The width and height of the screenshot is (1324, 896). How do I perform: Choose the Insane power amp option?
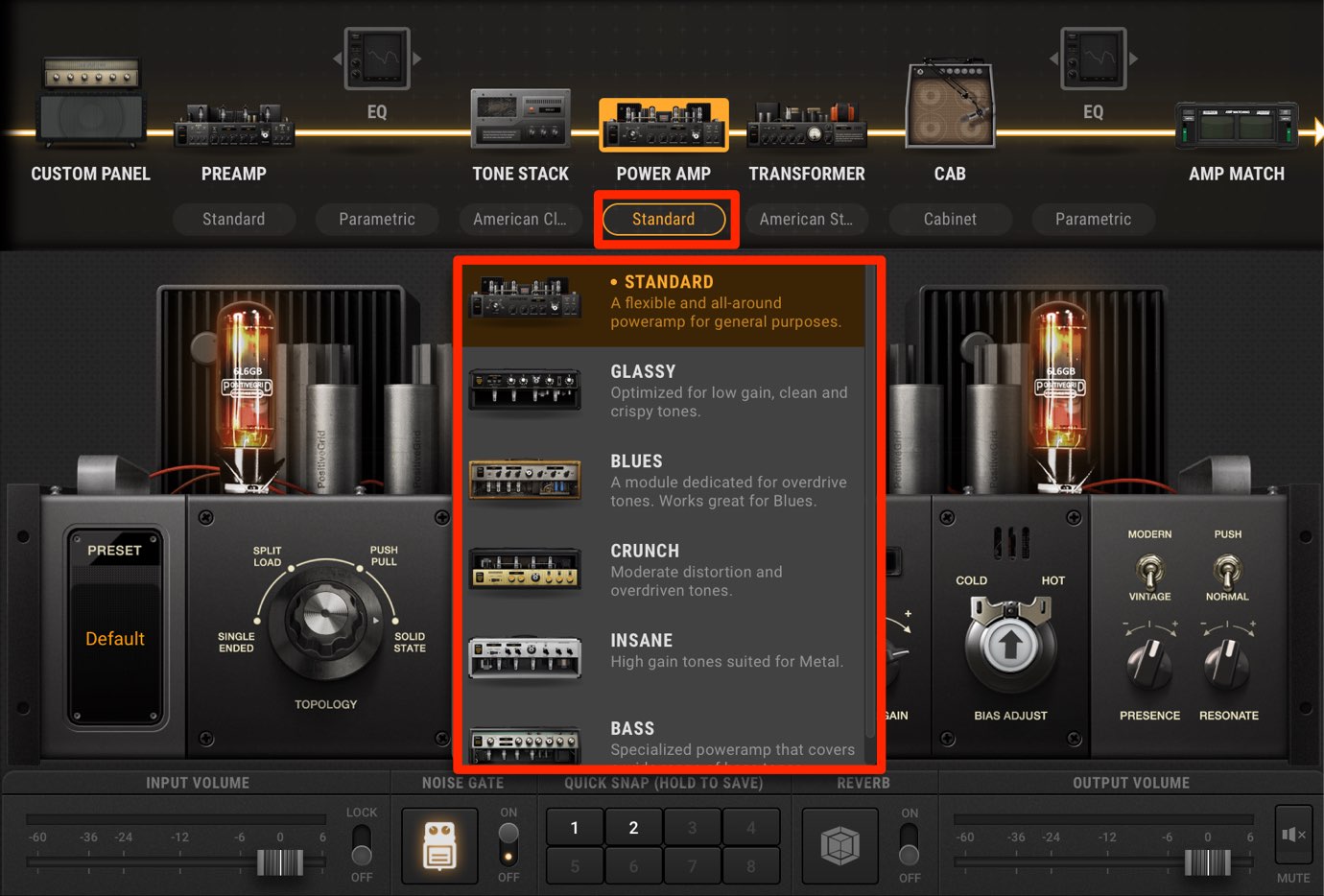coord(664,659)
